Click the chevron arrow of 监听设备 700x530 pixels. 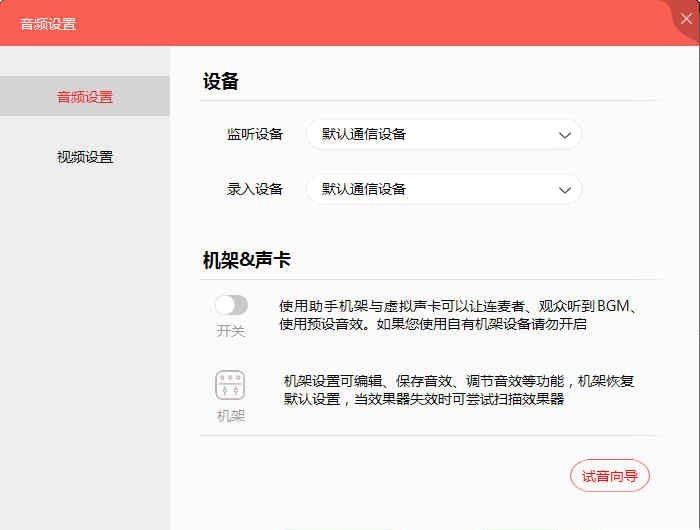(565, 135)
